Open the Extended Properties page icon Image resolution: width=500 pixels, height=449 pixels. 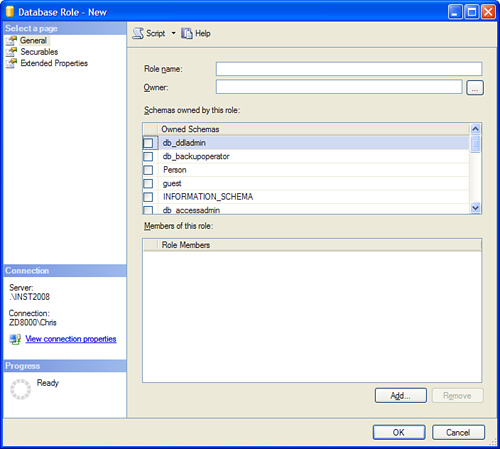[11, 63]
